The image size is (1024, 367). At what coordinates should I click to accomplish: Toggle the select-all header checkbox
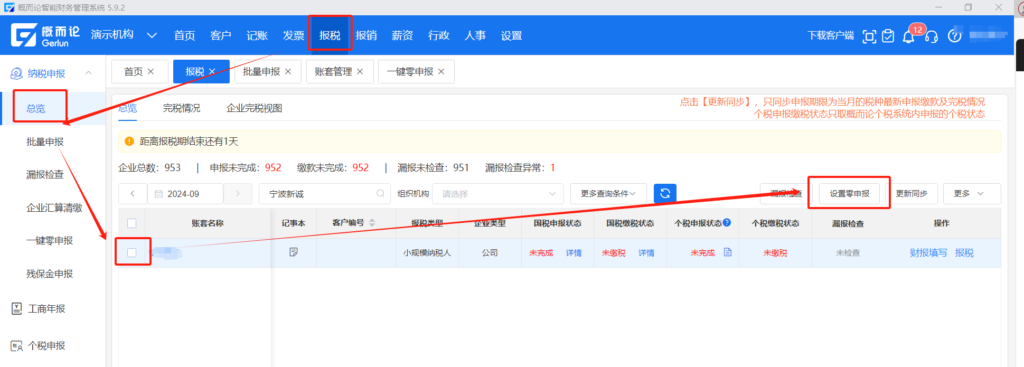tap(132, 223)
